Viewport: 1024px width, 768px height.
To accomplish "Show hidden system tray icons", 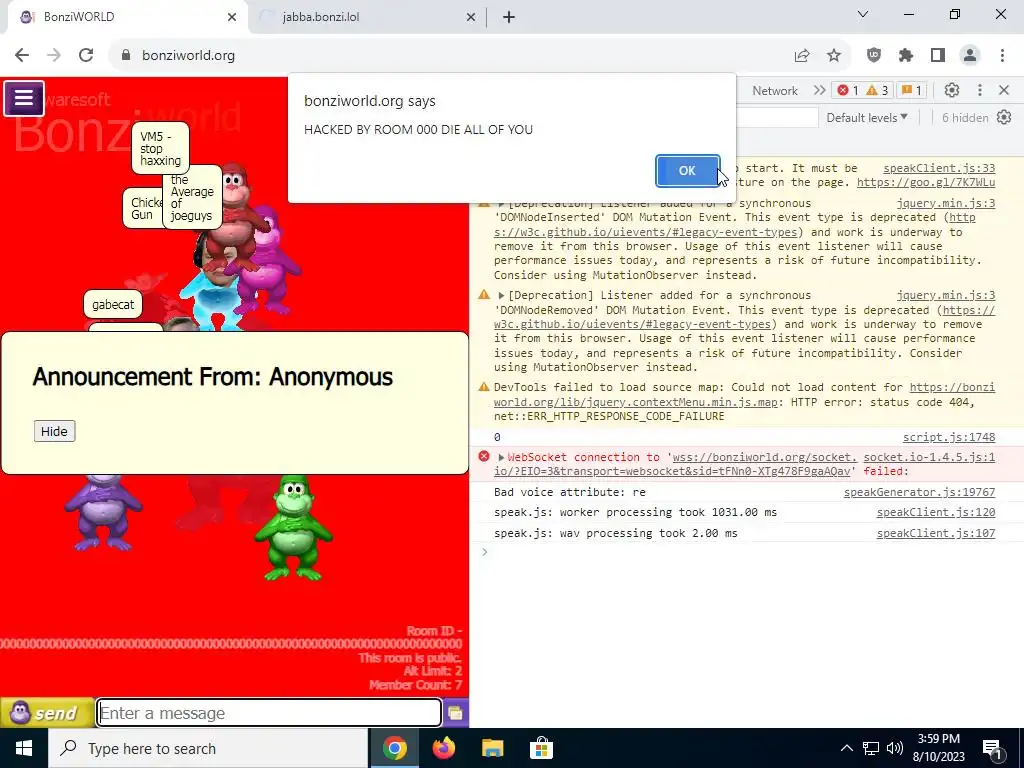I will [846, 748].
